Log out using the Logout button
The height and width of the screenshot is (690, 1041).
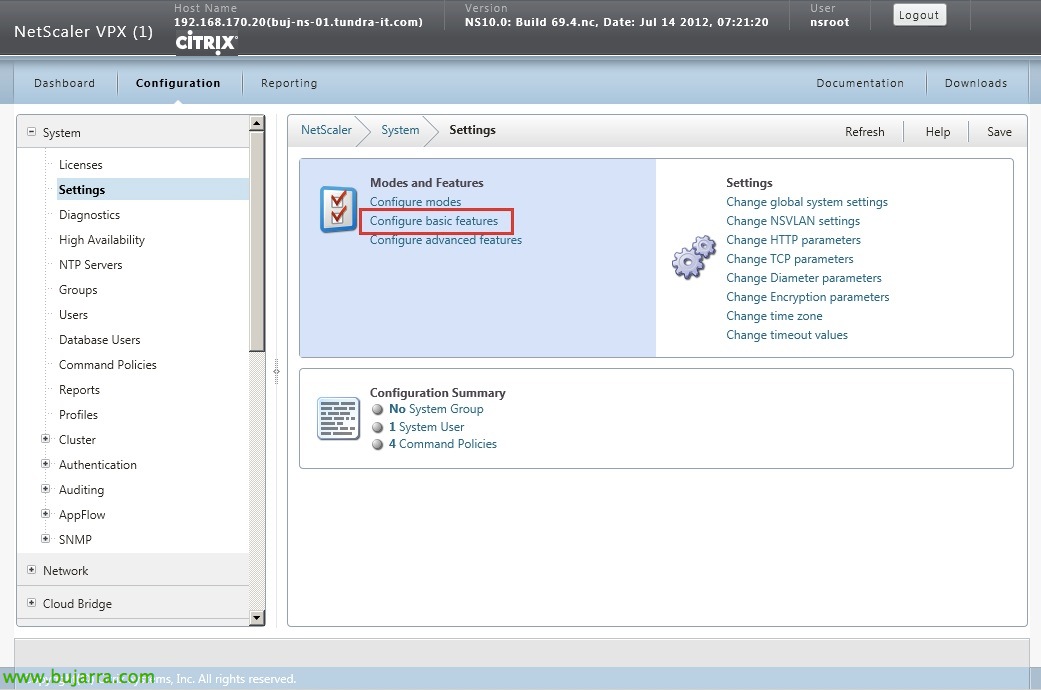(919, 15)
